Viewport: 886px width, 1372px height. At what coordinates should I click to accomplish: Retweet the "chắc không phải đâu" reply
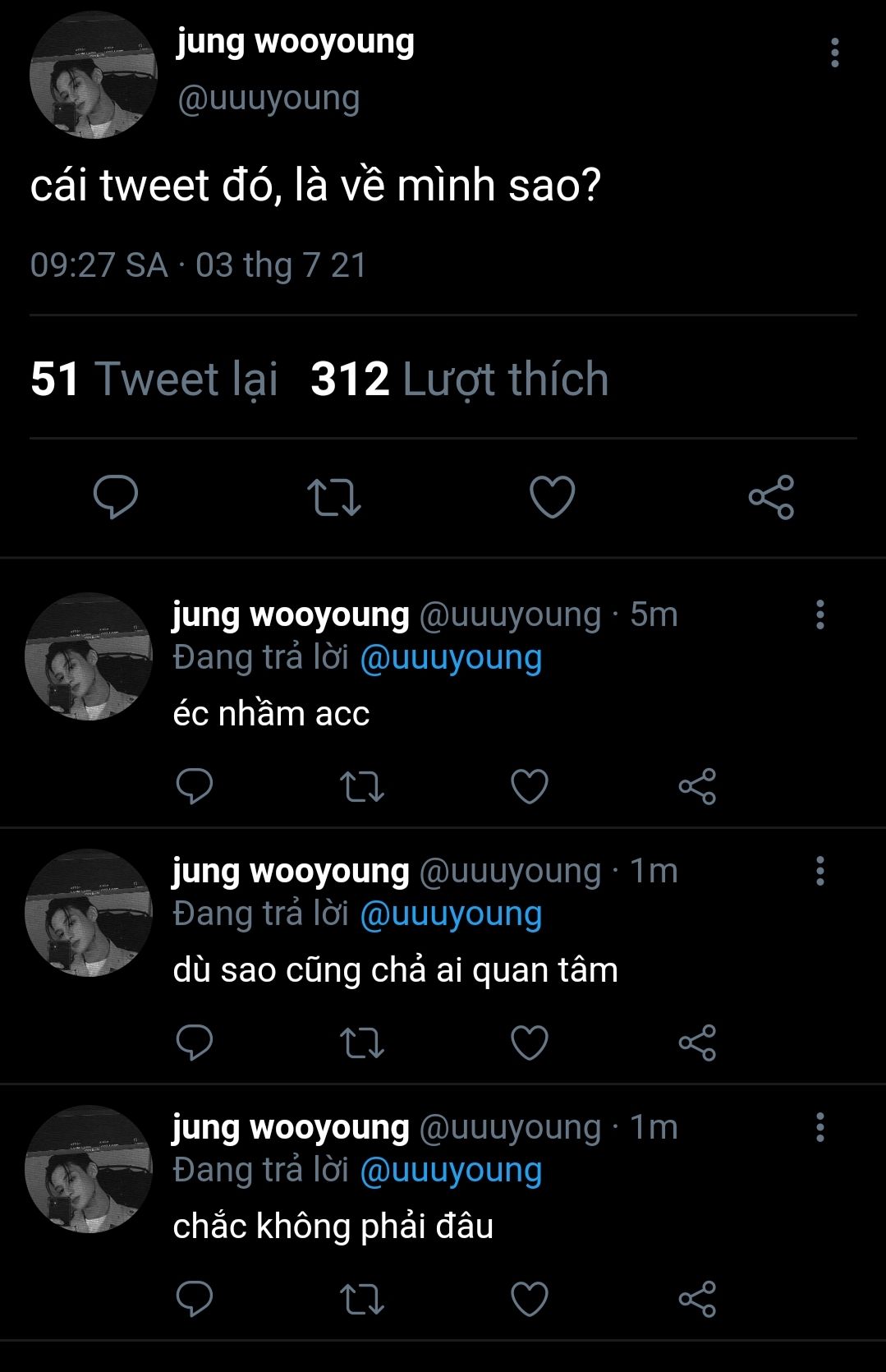point(362,1299)
